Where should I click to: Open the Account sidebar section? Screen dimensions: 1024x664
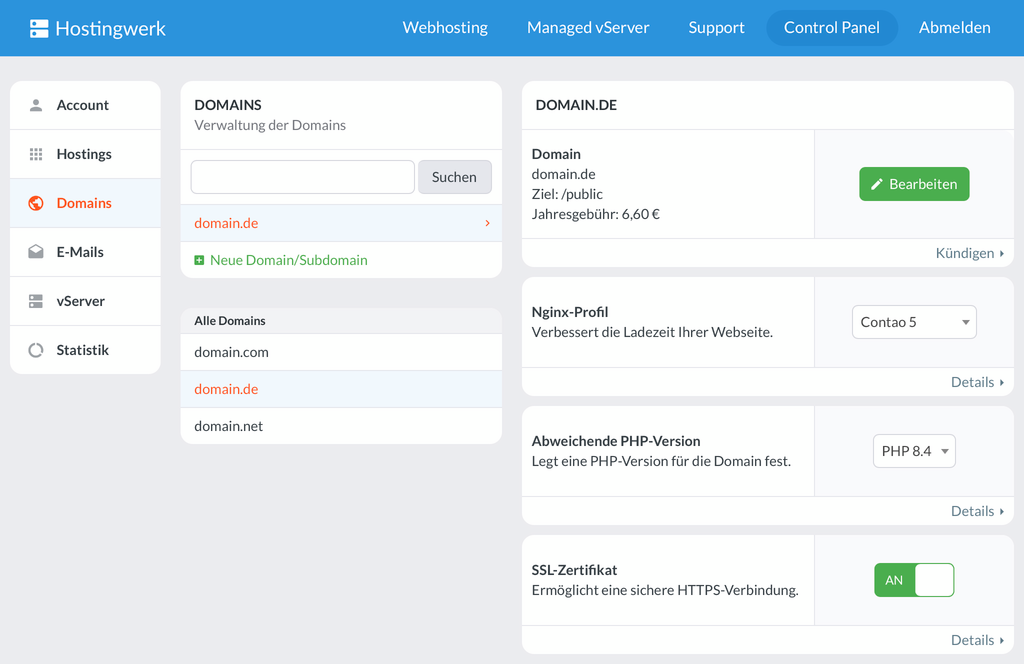(86, 105)
